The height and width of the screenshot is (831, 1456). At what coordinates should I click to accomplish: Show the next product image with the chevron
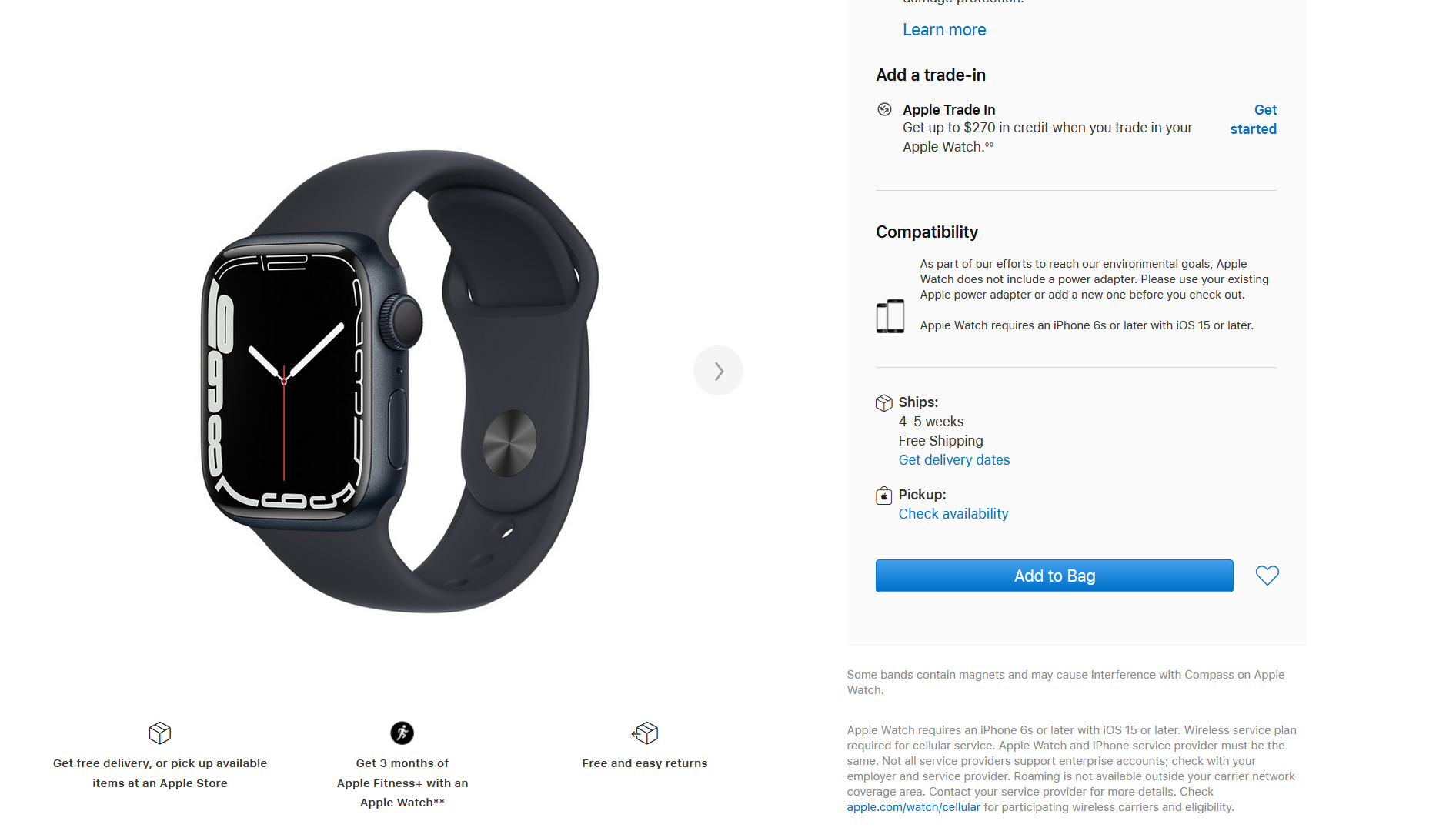point(718,371)
